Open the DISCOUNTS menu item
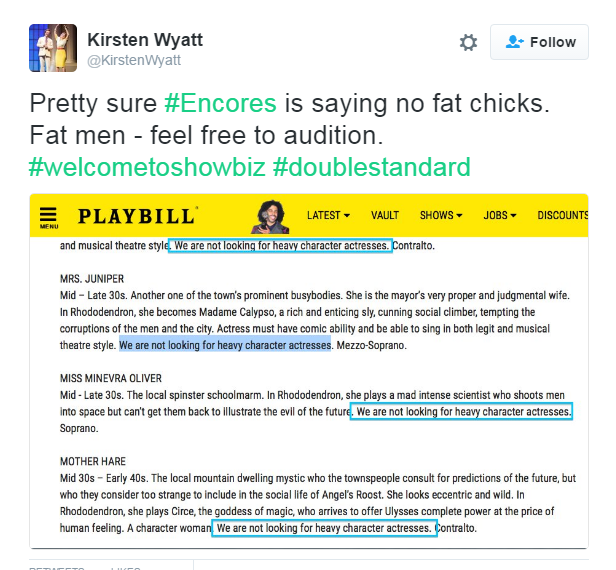 click(563, 215)
